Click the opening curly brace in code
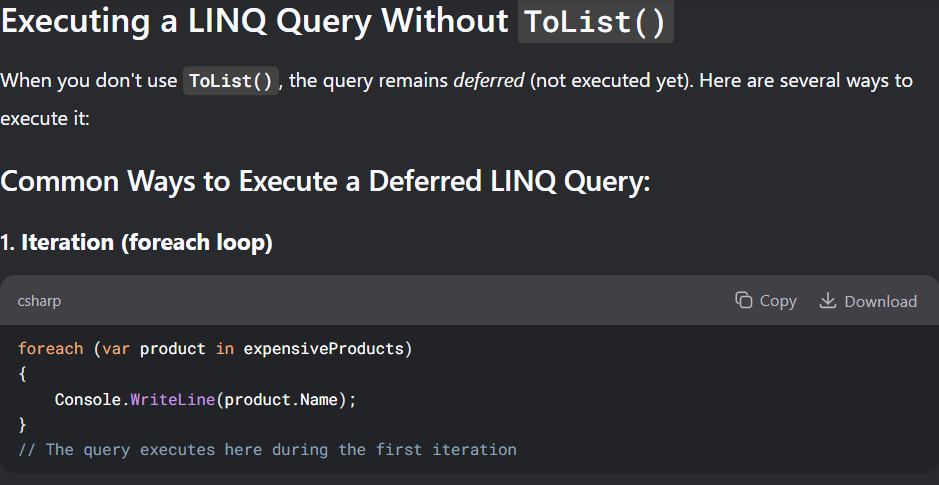Viewport: 939px width, 485px height. (x=22, y=374)
